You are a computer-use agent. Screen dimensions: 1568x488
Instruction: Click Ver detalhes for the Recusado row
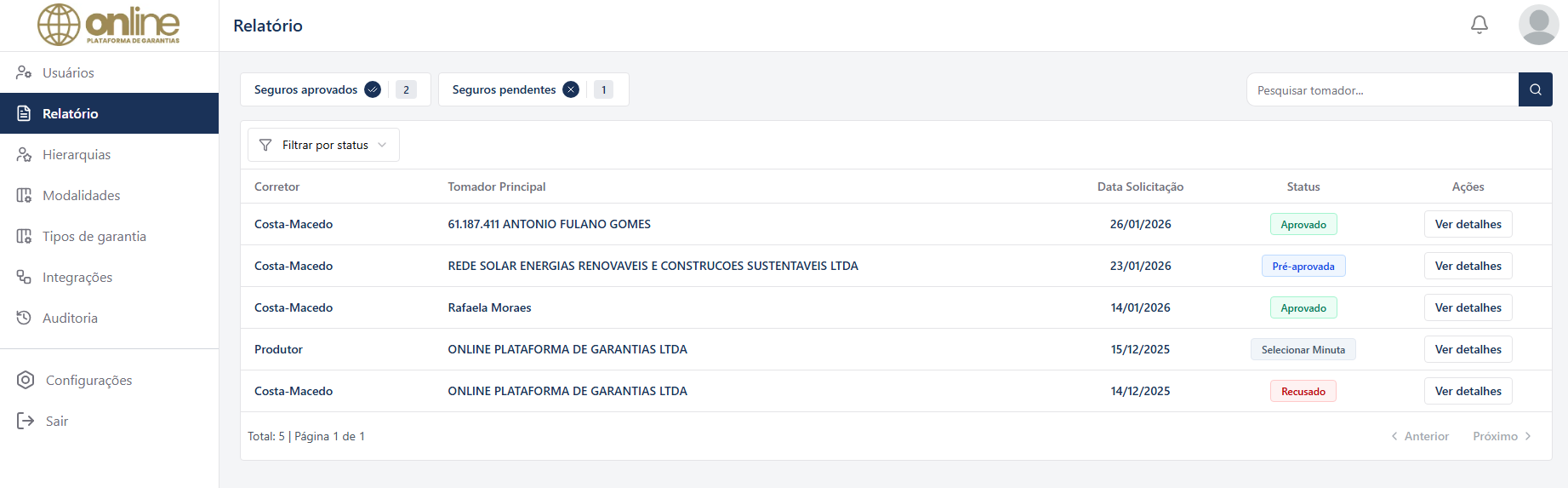pyautogui.click(x=1468, y=391)
